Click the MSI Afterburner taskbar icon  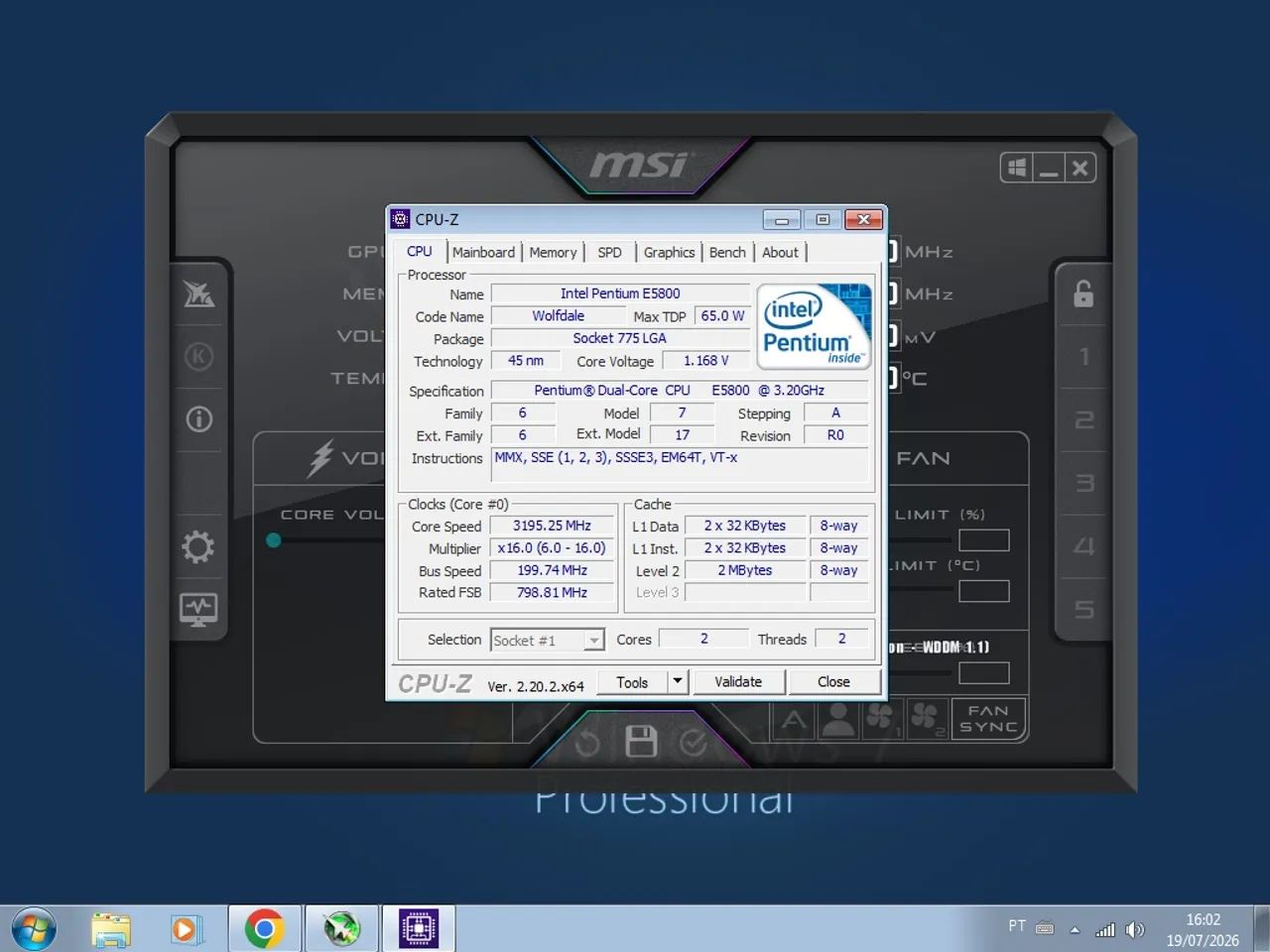pos(341,929)
